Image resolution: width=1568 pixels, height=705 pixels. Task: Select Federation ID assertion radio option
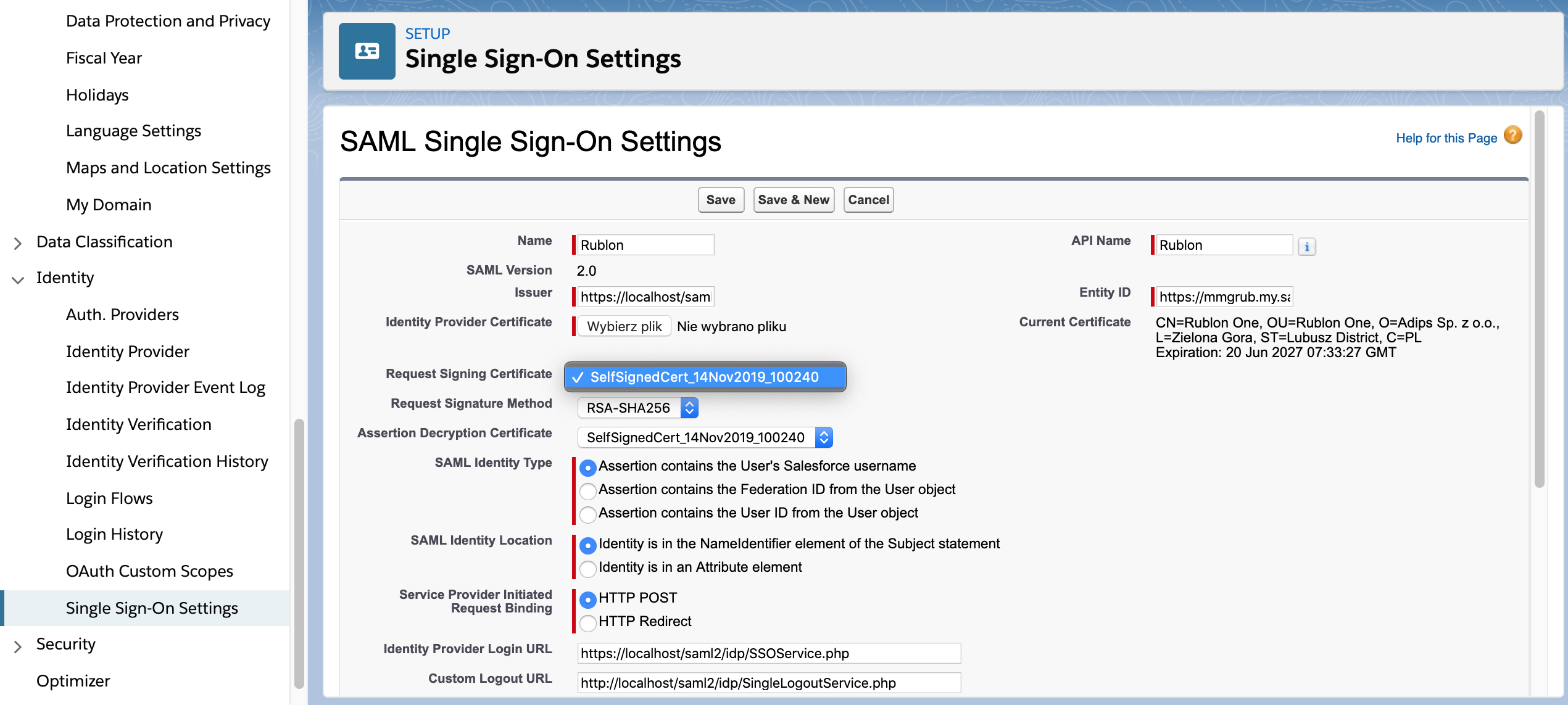(x=588, y=491)
